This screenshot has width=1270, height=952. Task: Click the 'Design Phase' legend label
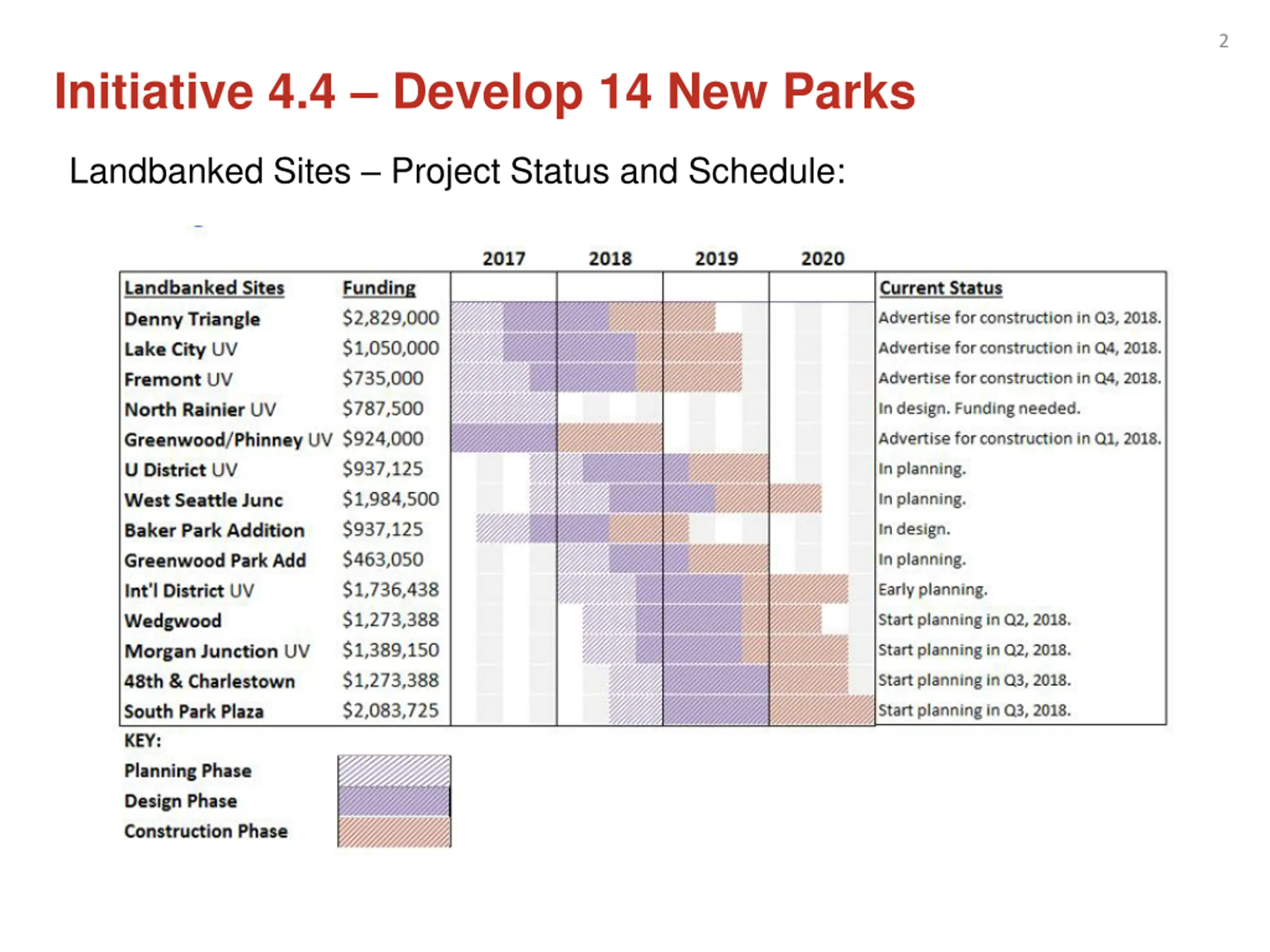[x=181, y=801]
